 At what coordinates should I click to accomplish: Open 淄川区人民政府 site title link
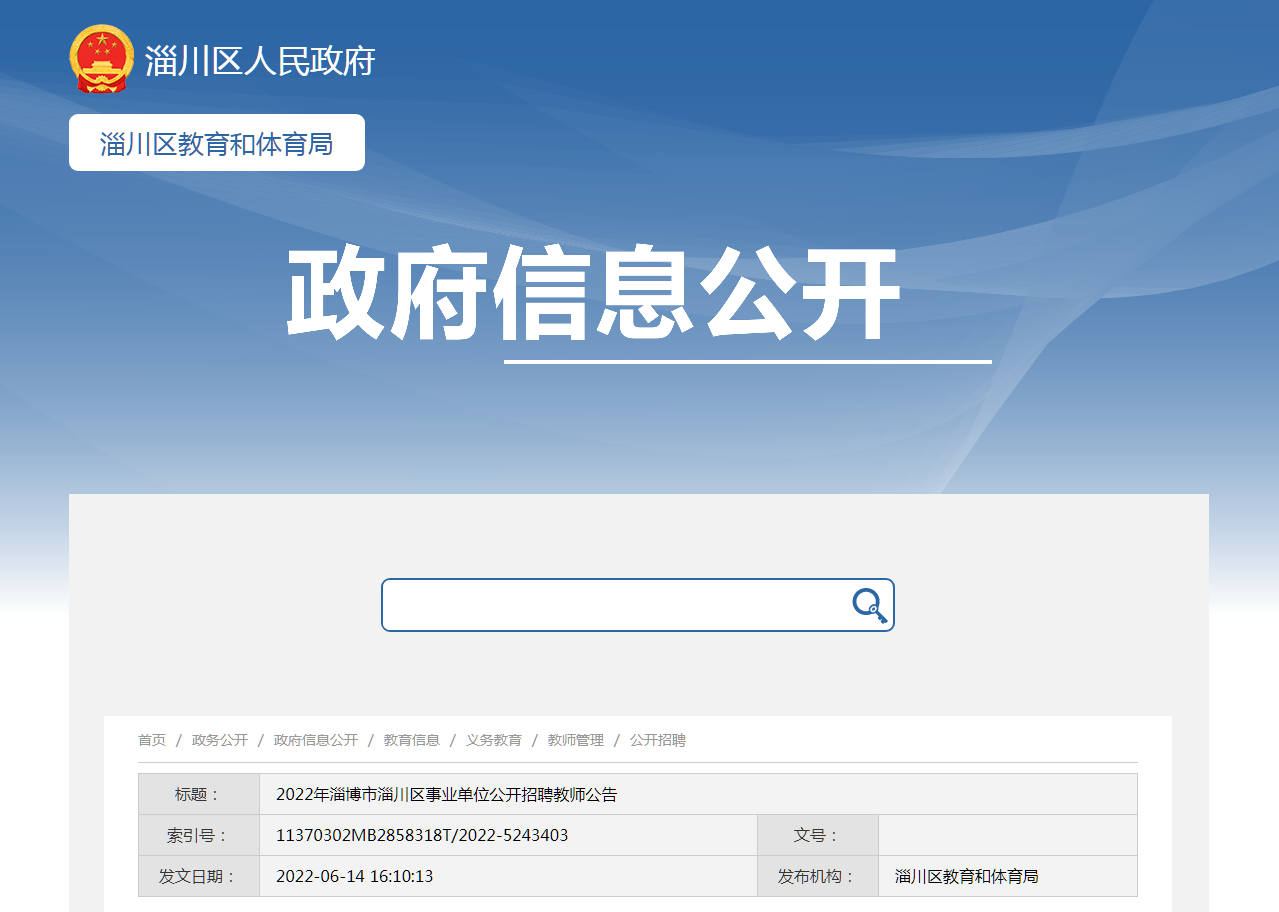pos(260,61)
